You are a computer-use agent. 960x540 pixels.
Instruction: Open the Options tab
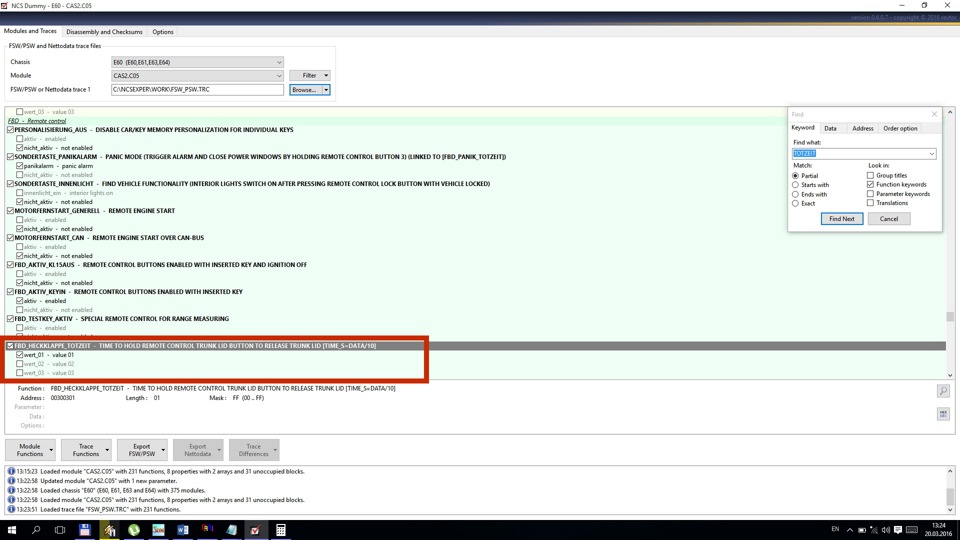pos(163,32)
